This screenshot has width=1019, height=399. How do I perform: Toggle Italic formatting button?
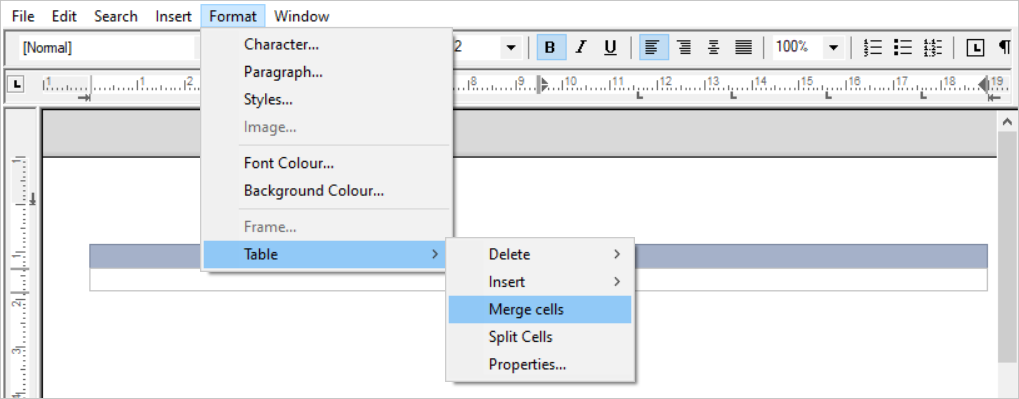coord(581,47)
